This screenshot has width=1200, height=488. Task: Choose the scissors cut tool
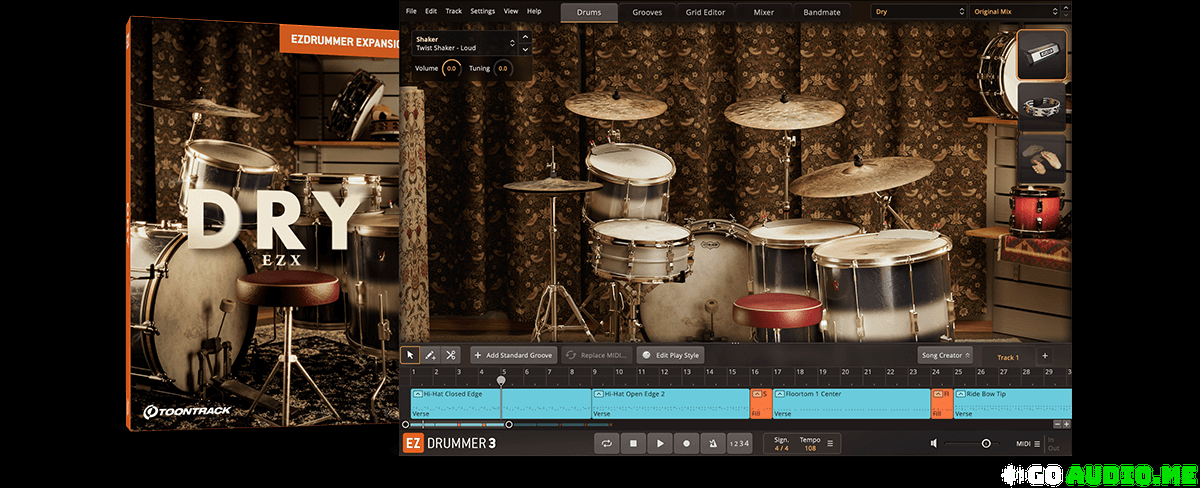[451, 355]
